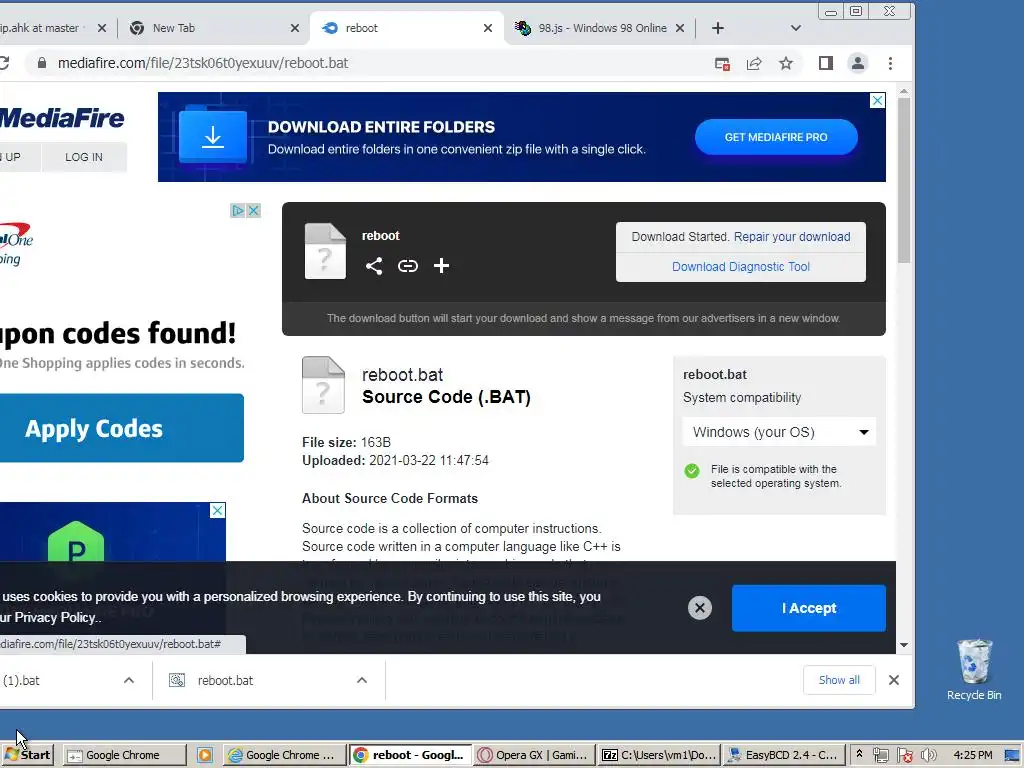Click Privacy Policy in cookie banner
Viewport: 1024px width, 768px height.
pyautogui.click(x=55, y=617)
